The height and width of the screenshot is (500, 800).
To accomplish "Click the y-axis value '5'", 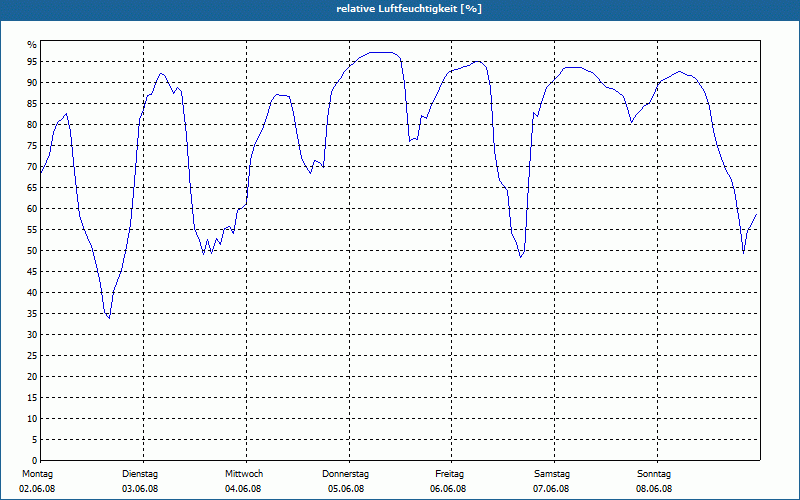I will 34,440.
